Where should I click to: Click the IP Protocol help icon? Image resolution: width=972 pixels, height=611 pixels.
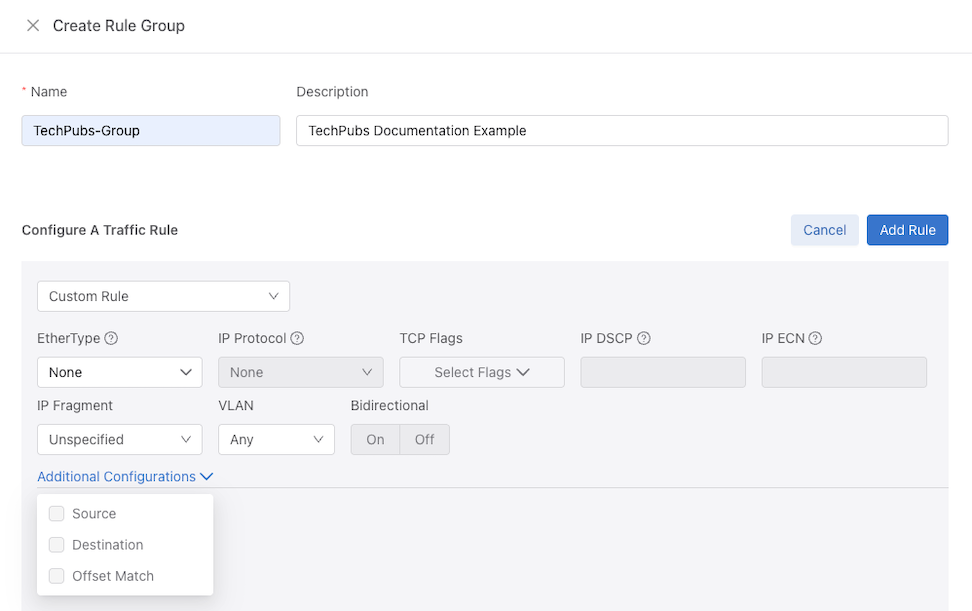297,338
